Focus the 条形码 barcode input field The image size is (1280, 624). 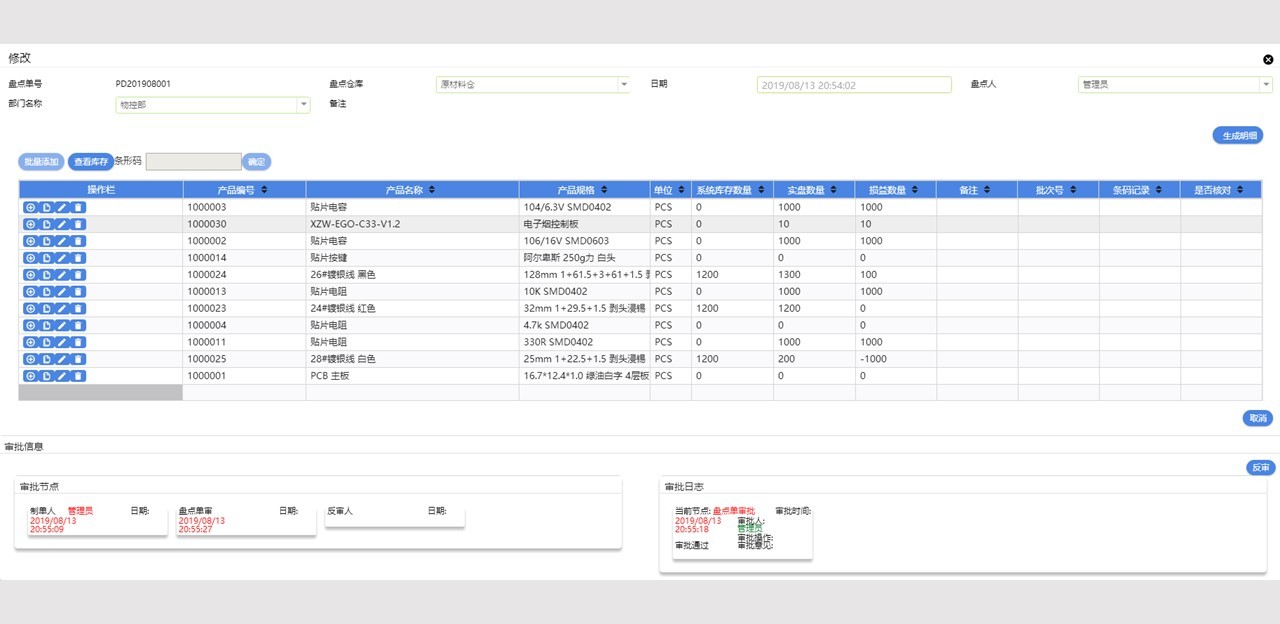click(x=193, y=162)
